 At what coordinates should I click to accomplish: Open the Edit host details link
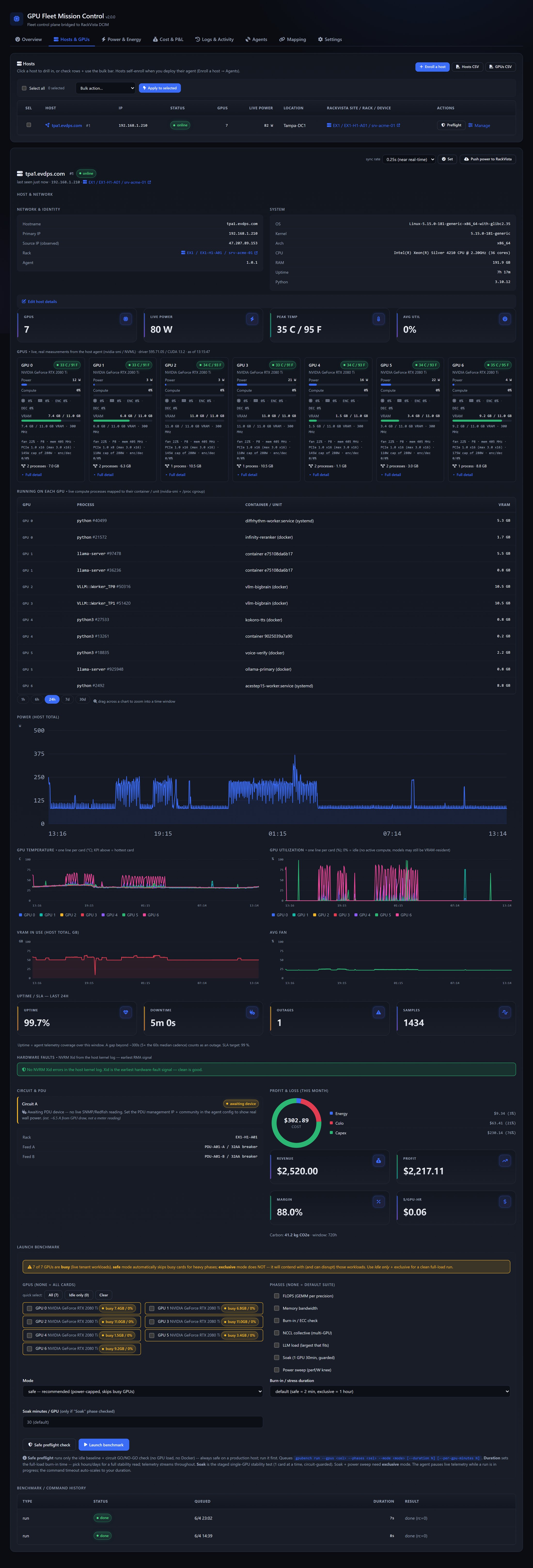point(39,301)
